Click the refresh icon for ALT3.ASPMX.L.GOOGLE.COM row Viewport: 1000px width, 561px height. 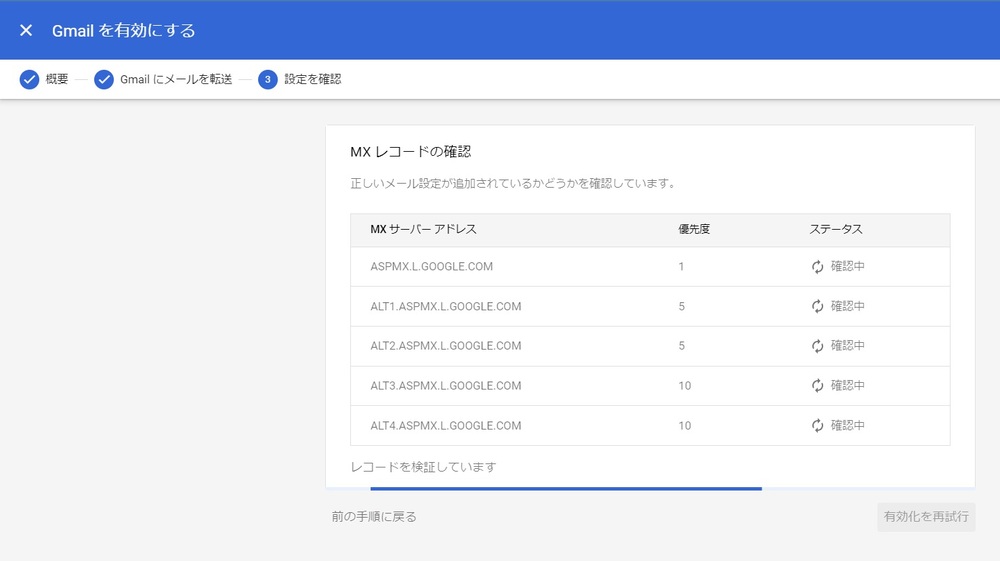(x=817, y=386)
